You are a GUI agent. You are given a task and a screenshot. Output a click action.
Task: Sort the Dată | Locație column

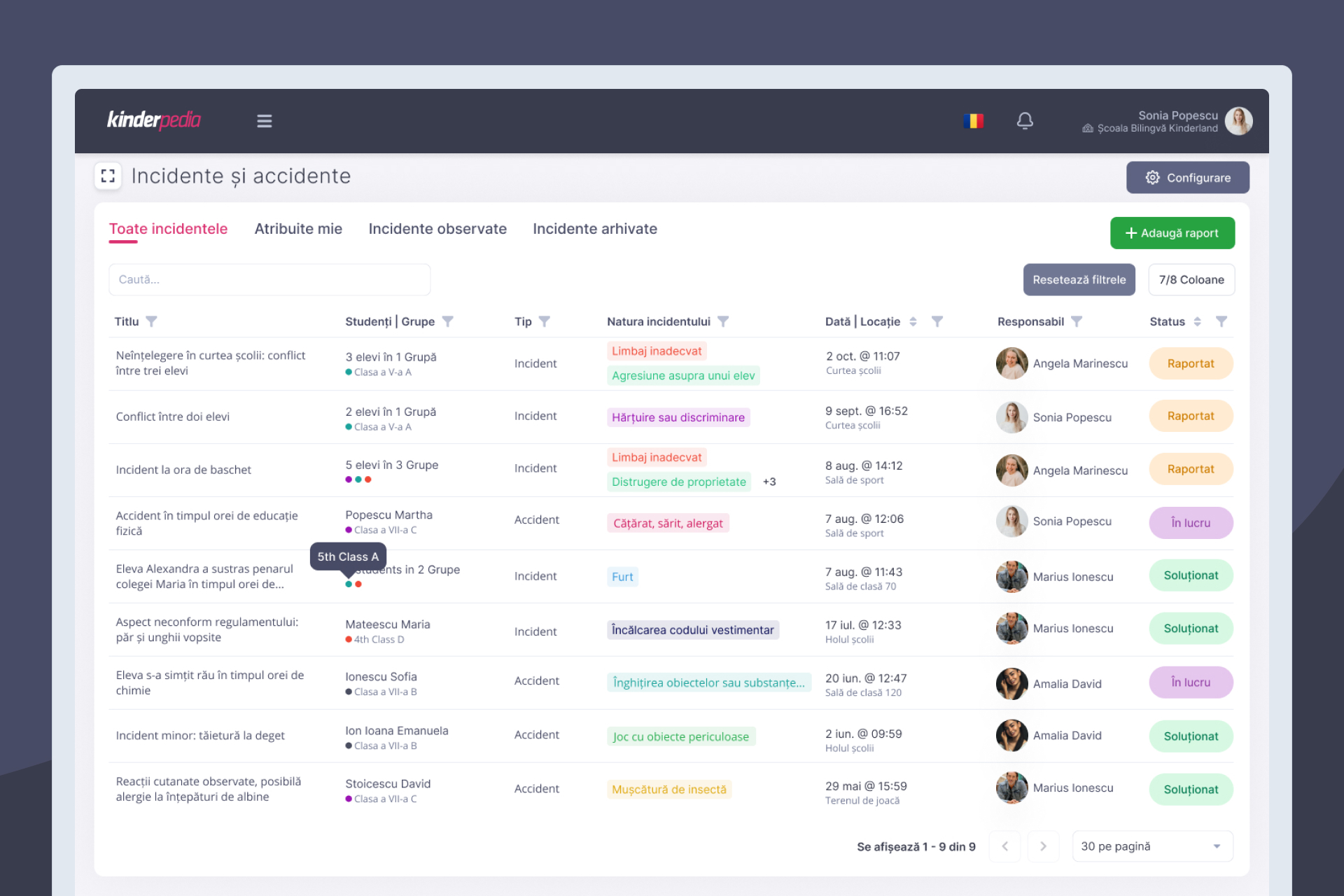click(913, 321)
